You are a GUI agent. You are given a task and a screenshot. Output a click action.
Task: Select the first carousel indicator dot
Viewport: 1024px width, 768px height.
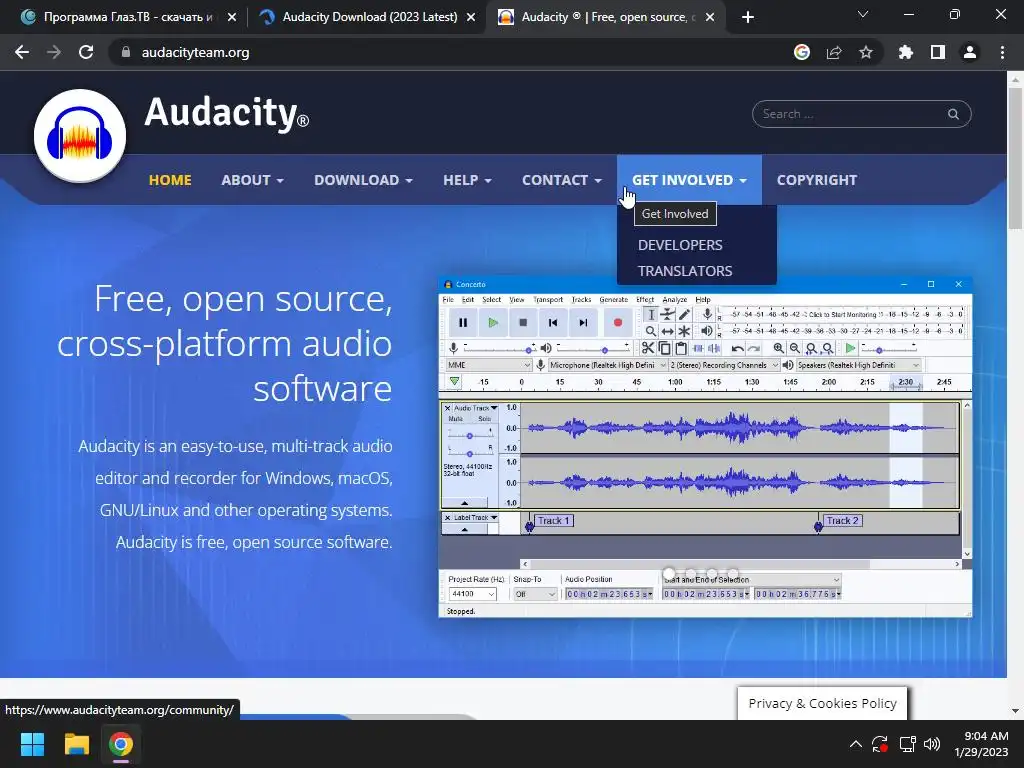669,573
